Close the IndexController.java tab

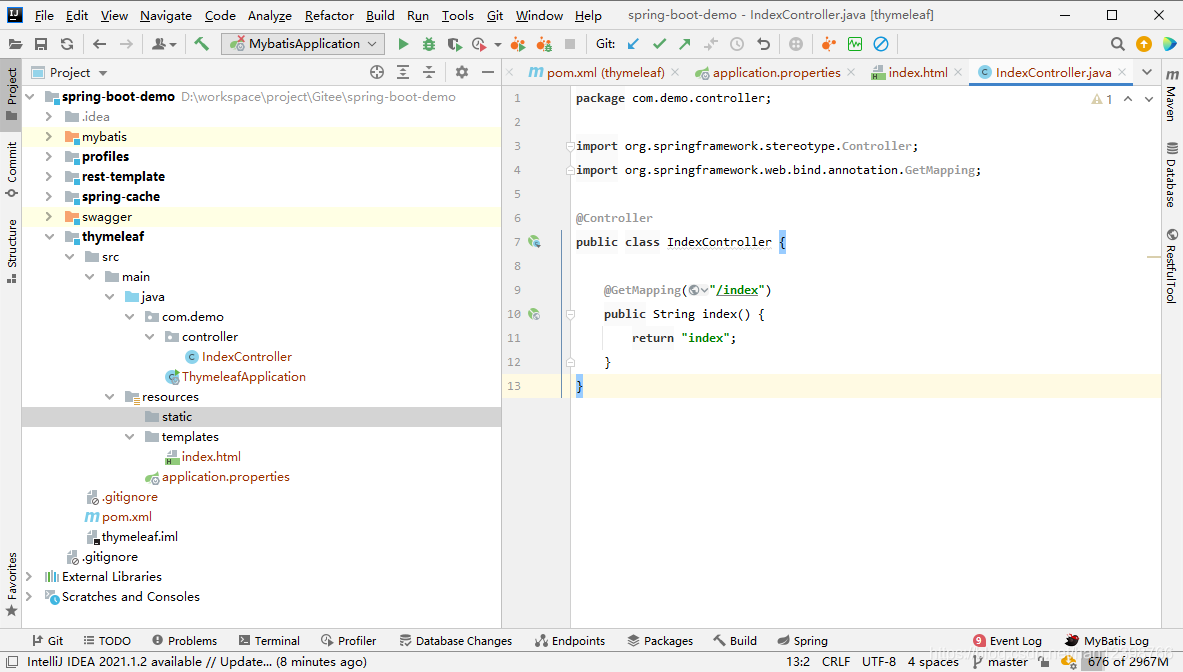[x=1123, y=72]
